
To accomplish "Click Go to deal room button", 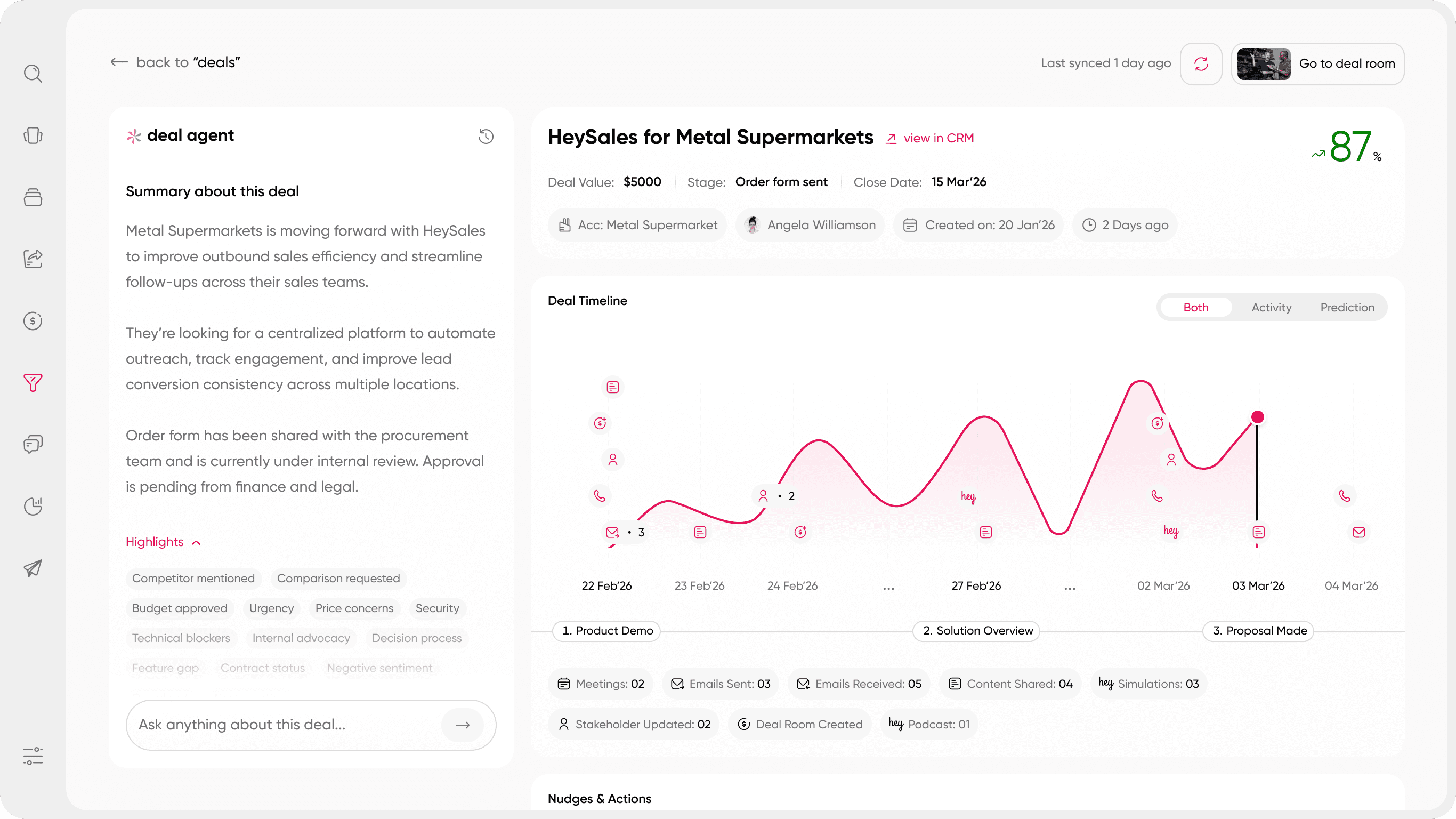I will click(1317, 64).
